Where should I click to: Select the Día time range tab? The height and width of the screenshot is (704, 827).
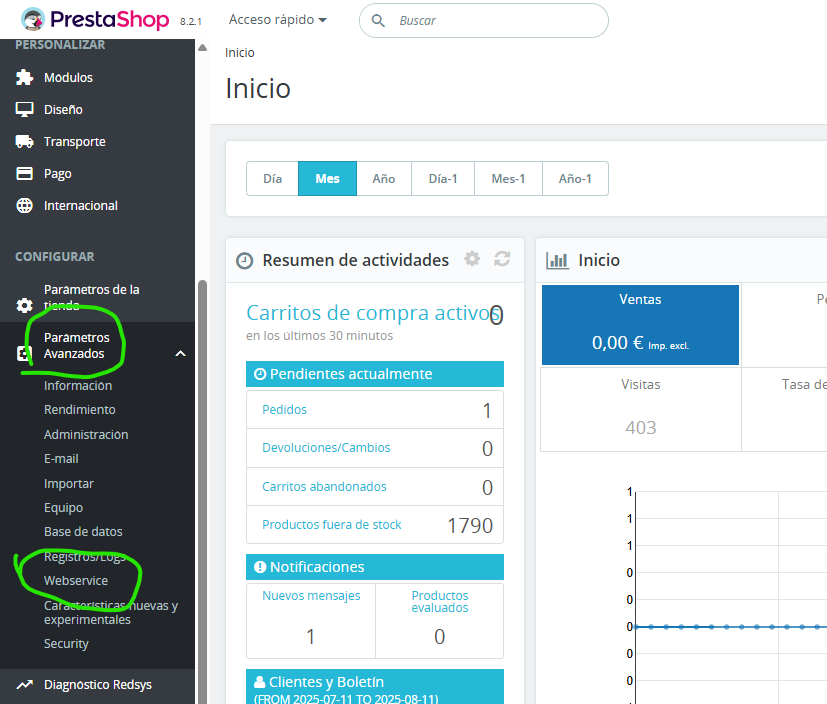click(272, 179)
